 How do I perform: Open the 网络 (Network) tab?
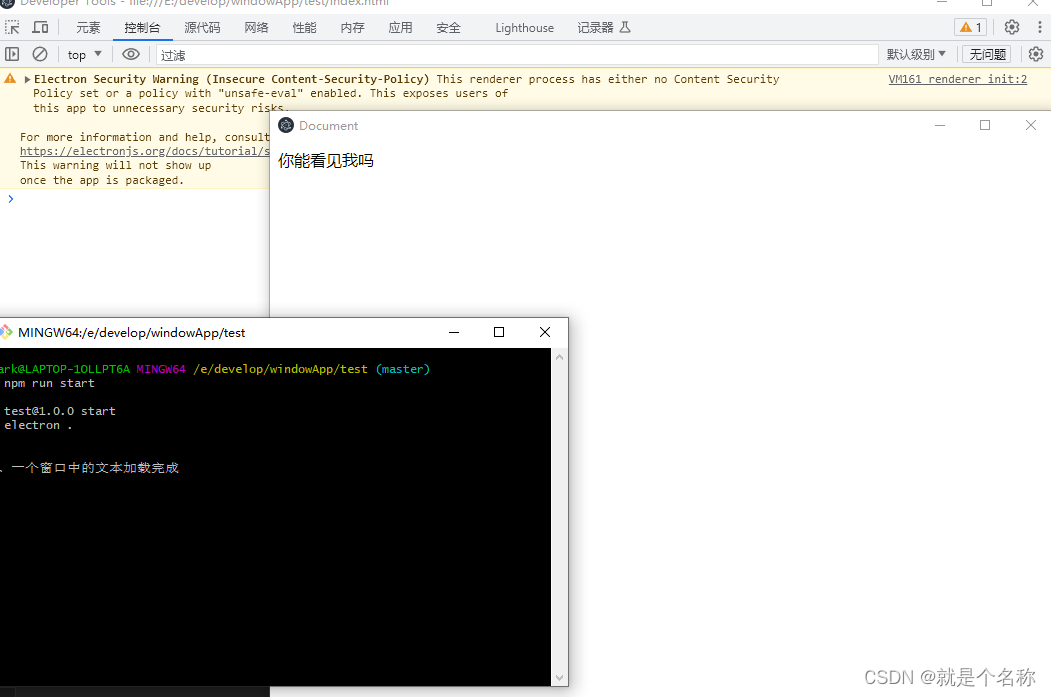(256, 27)
